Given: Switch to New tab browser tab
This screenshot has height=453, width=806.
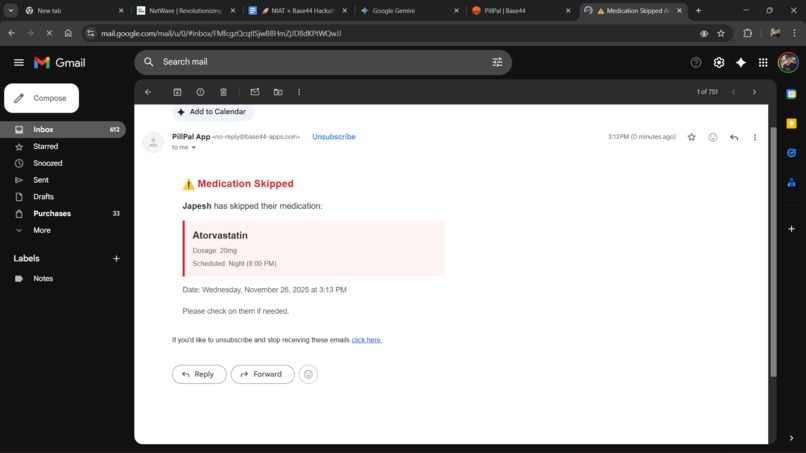Looking at the screenshot, I should point(72,10).
